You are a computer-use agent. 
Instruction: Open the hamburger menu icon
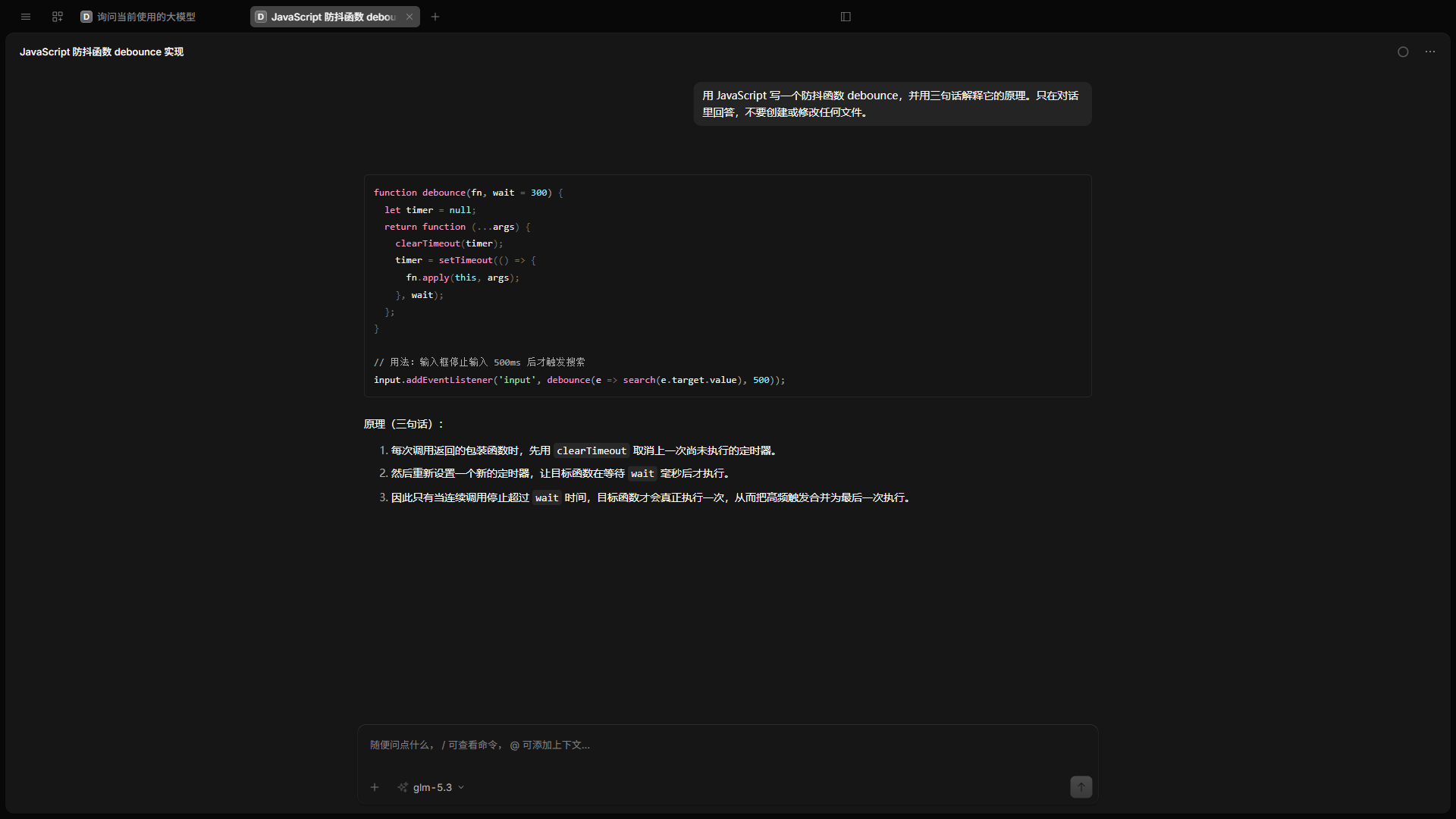[26, 17]
